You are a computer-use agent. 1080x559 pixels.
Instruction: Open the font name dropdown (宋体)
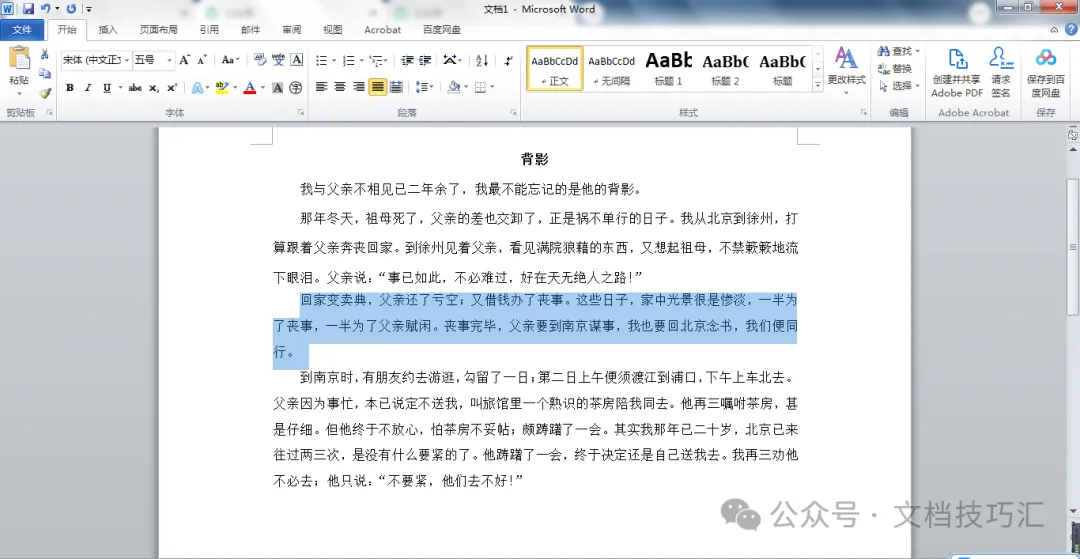[127, 61]
